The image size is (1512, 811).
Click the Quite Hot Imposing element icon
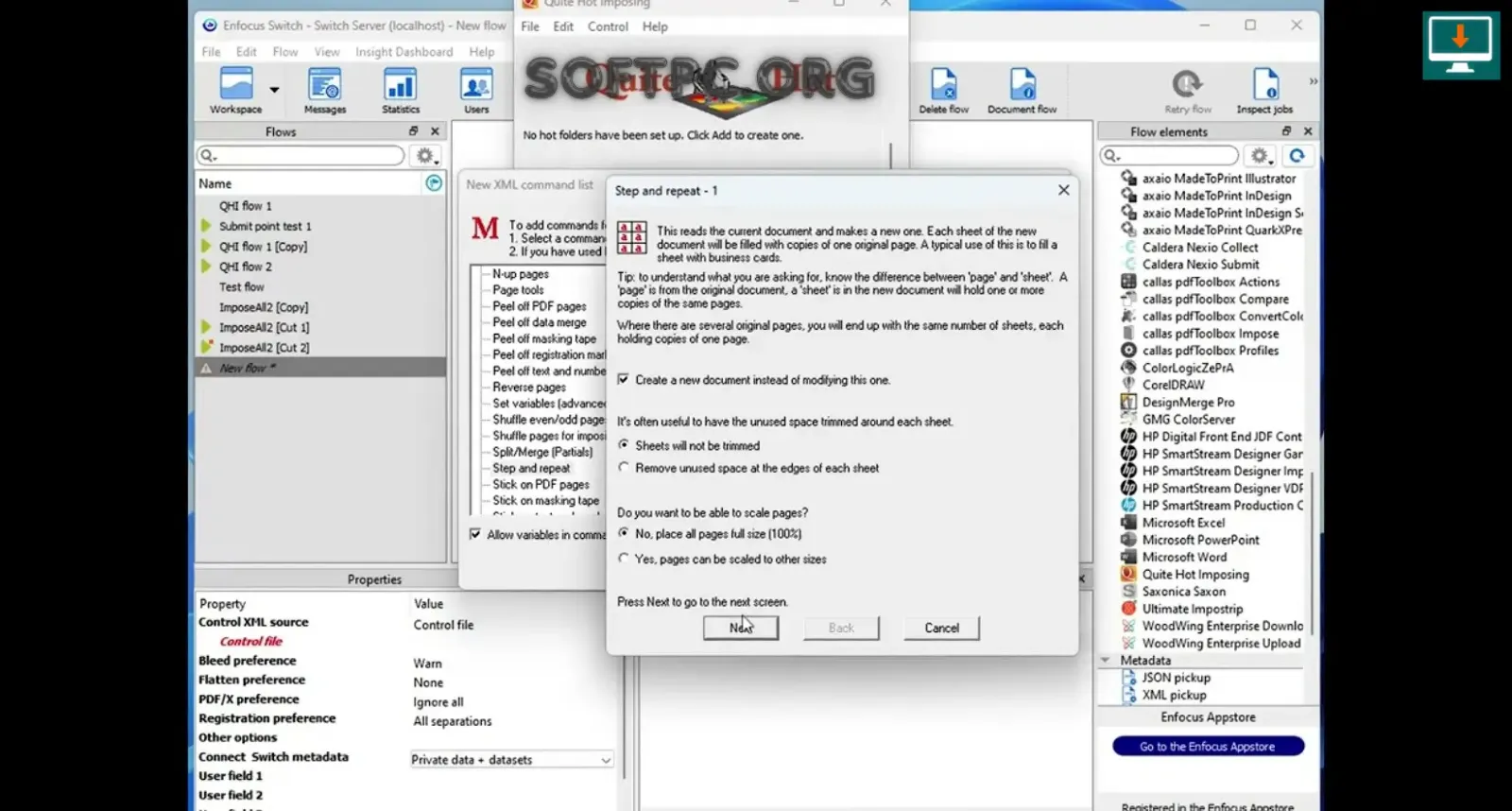click(1128, 574)
